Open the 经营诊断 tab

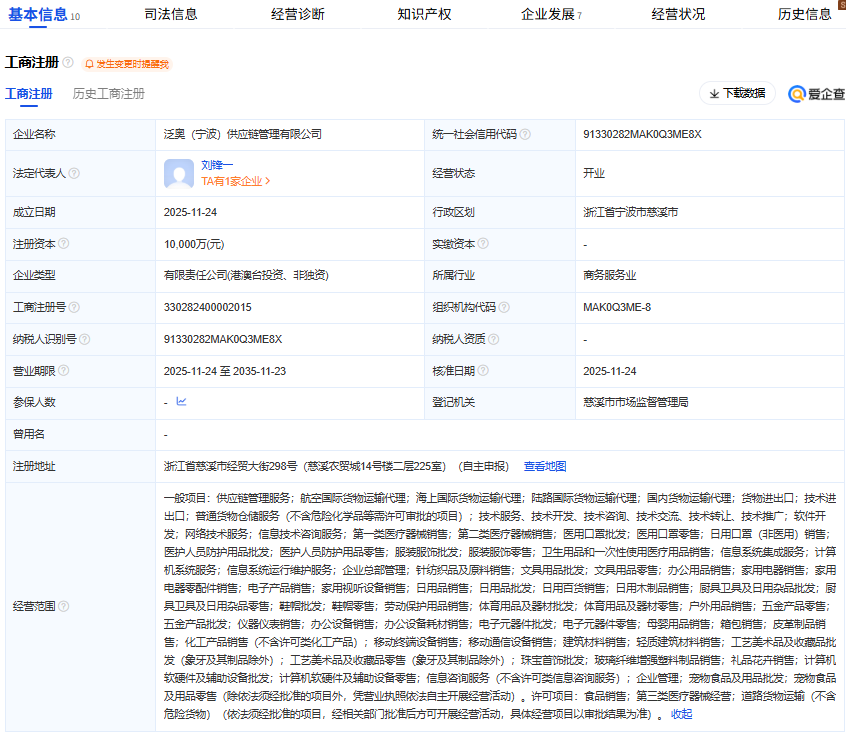(298, 15)
